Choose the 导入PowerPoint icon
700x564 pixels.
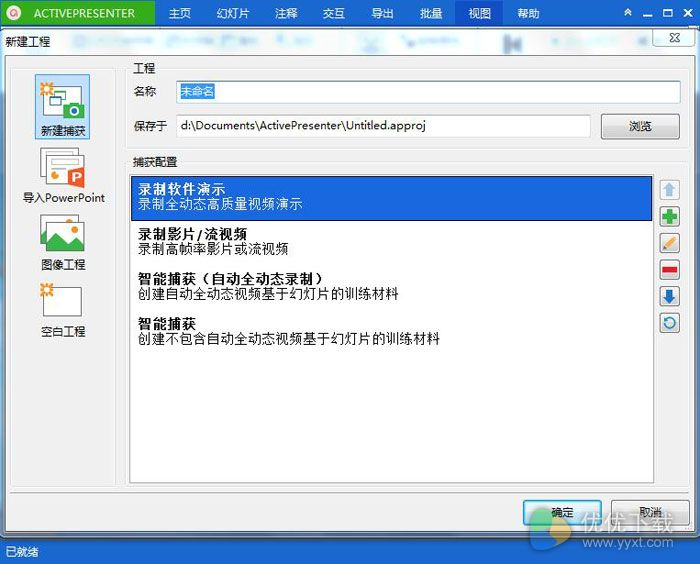63,175
